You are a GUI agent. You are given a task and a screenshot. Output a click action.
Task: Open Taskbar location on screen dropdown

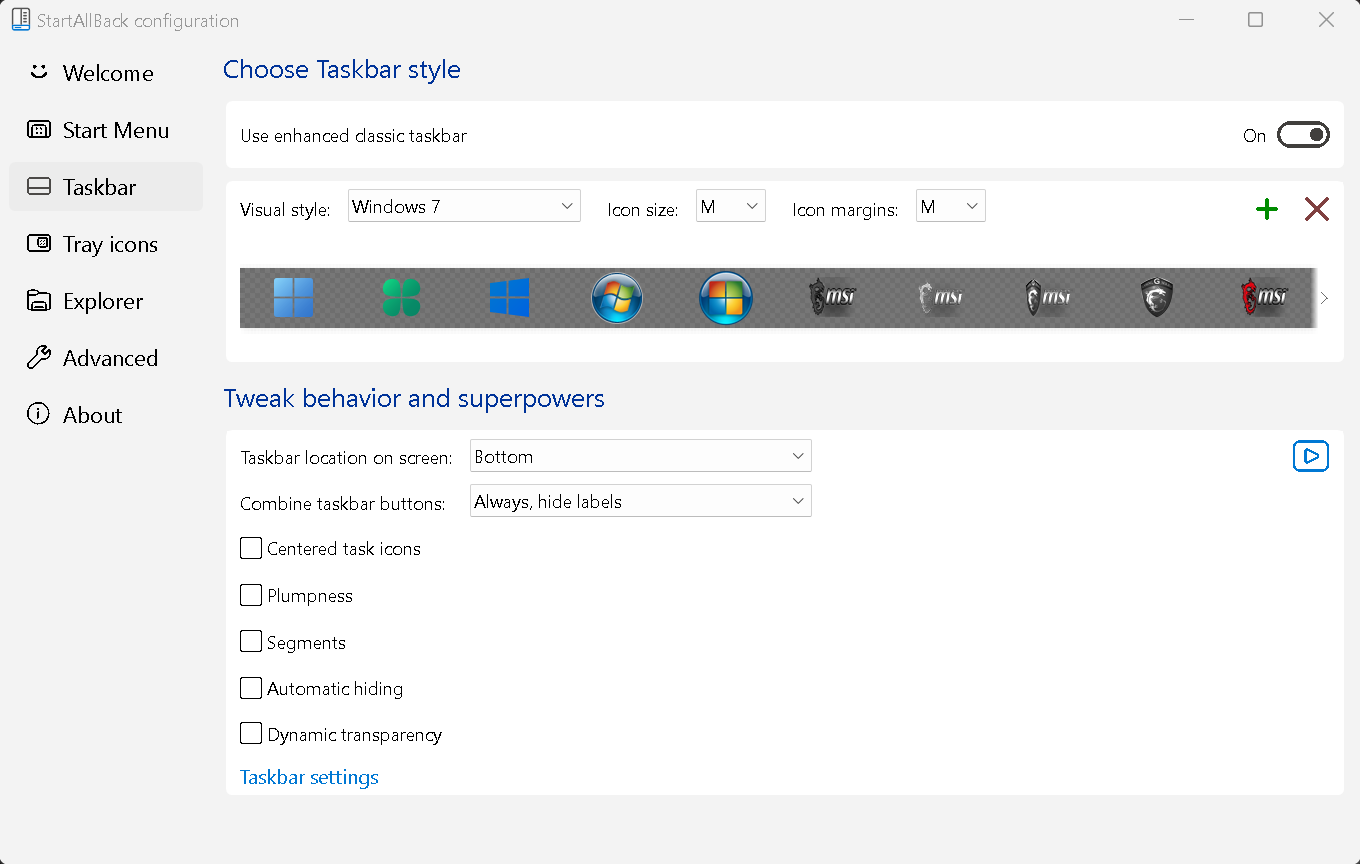(641, 456)
